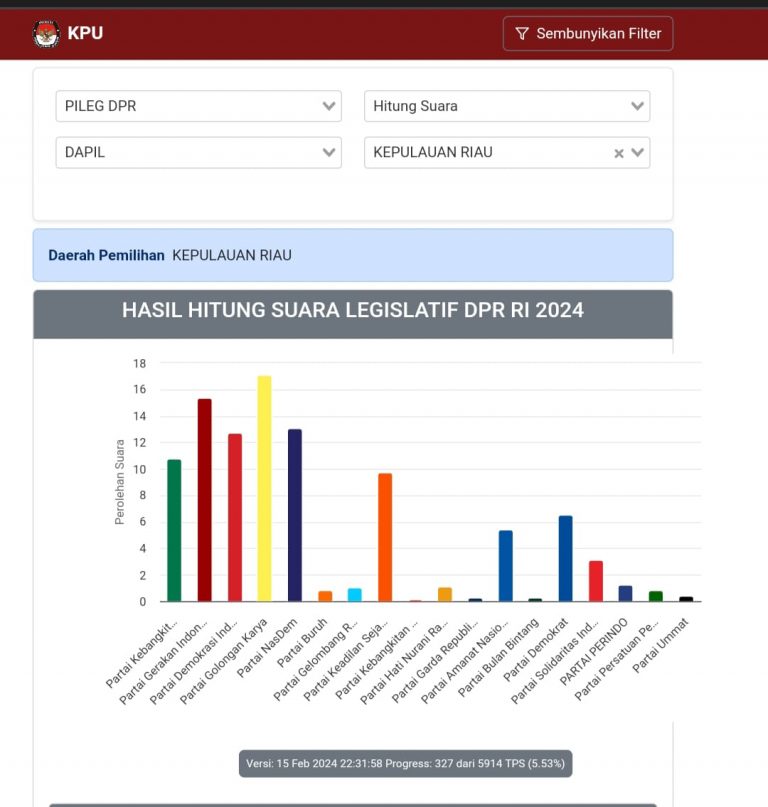Open the DAPIL dropdown

[199, 152]
